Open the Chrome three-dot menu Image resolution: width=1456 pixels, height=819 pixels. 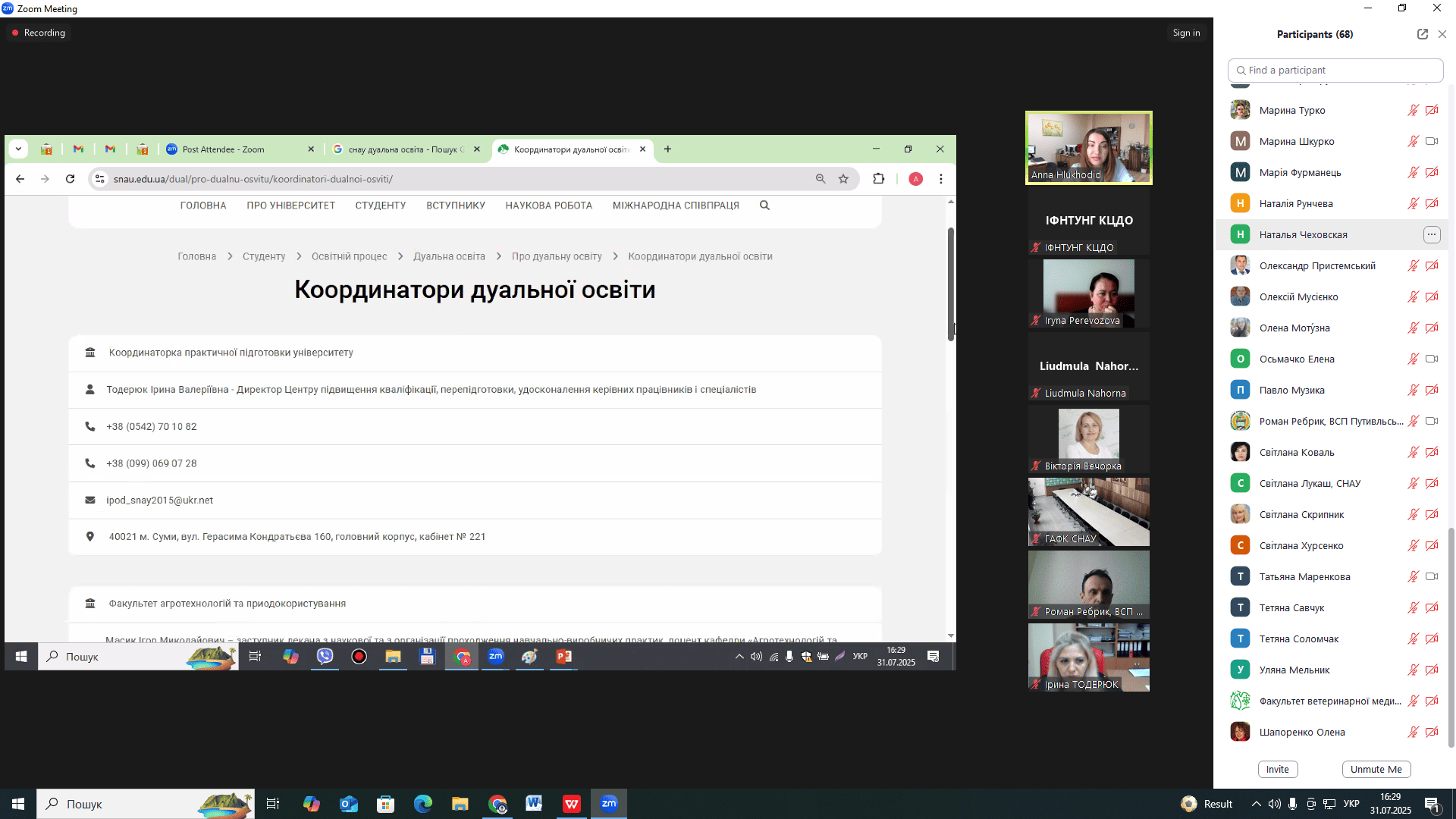pyautogui.click(x=941, y=179)
